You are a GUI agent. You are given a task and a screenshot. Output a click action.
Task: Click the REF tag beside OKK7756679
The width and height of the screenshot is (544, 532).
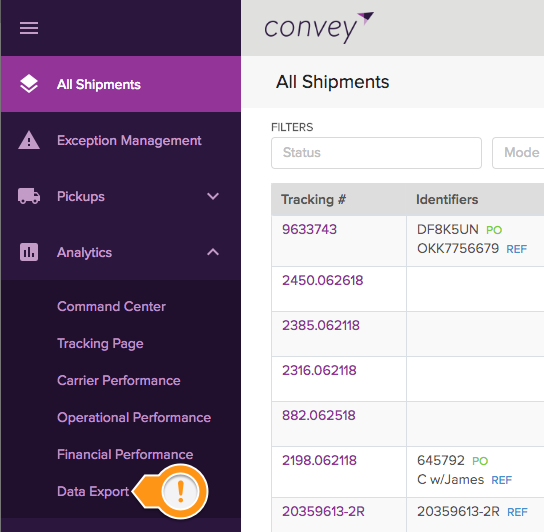(x=517, y=249)
